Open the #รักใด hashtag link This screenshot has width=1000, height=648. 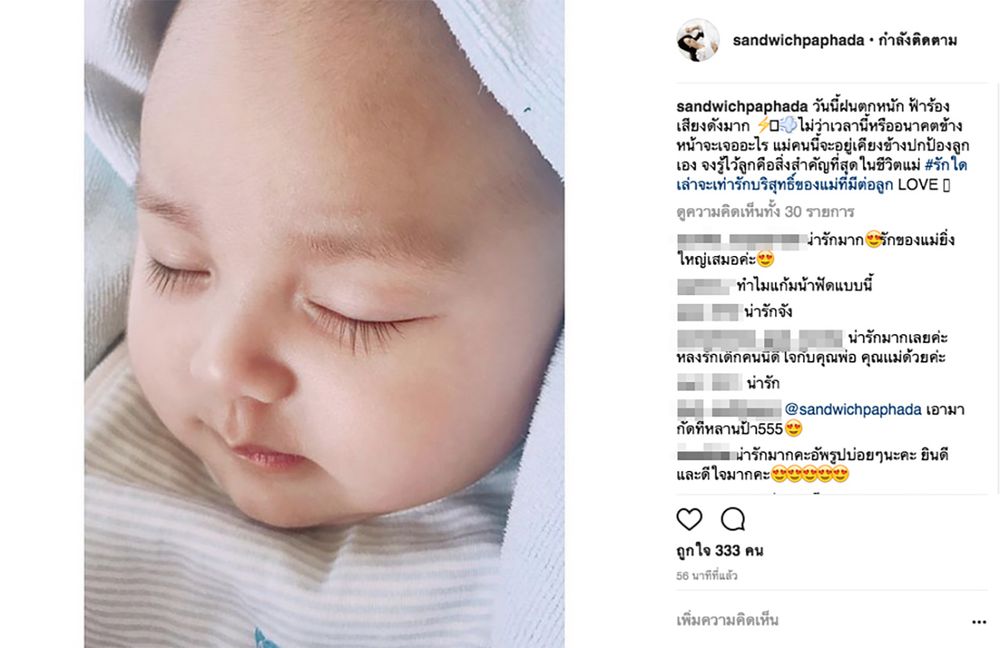pyautogui.click(x=945, y=165)
